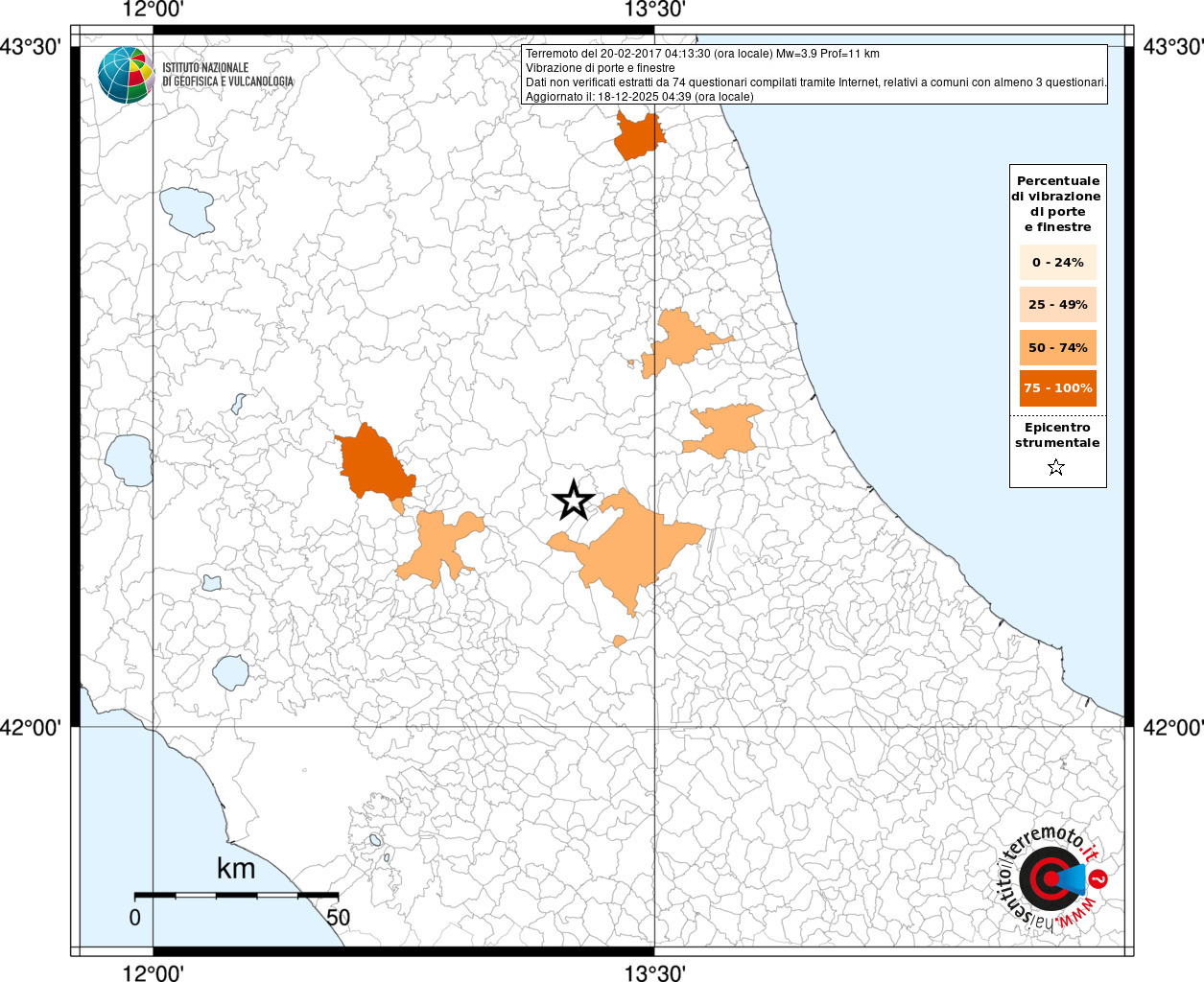Click the orange municipality northeast near the 13°30' line
Image resolution: width=1204 pixels, height=982 pixels.
click(x=679, y=342)
